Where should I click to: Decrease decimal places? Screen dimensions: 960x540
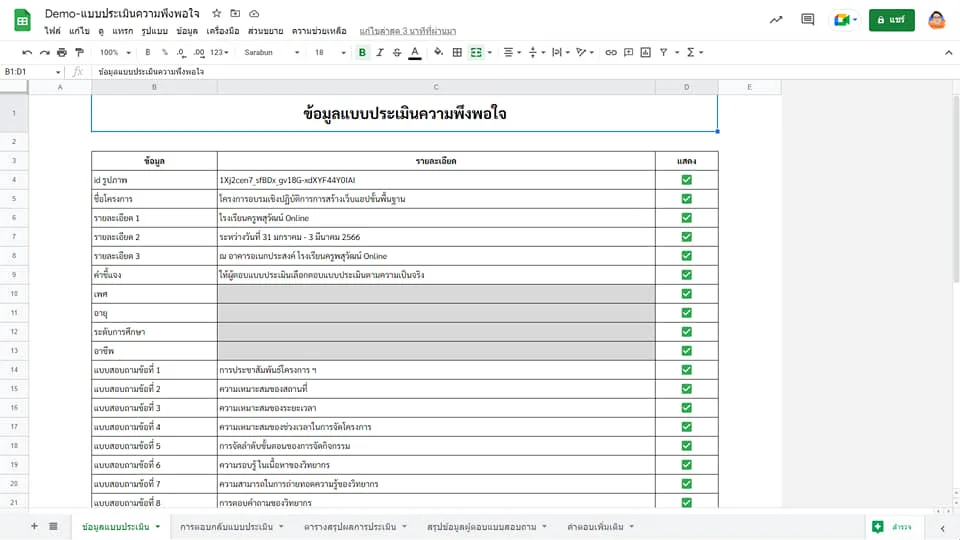click(181, 53)
